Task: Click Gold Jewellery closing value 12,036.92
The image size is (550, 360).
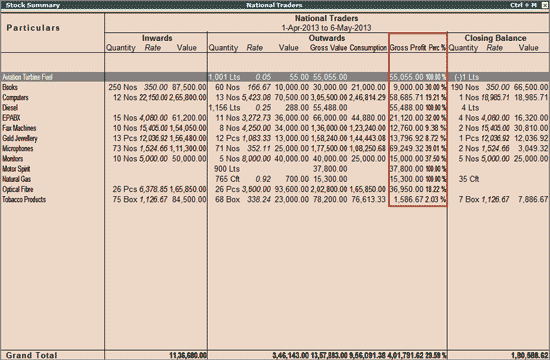Action: (531, 138)
